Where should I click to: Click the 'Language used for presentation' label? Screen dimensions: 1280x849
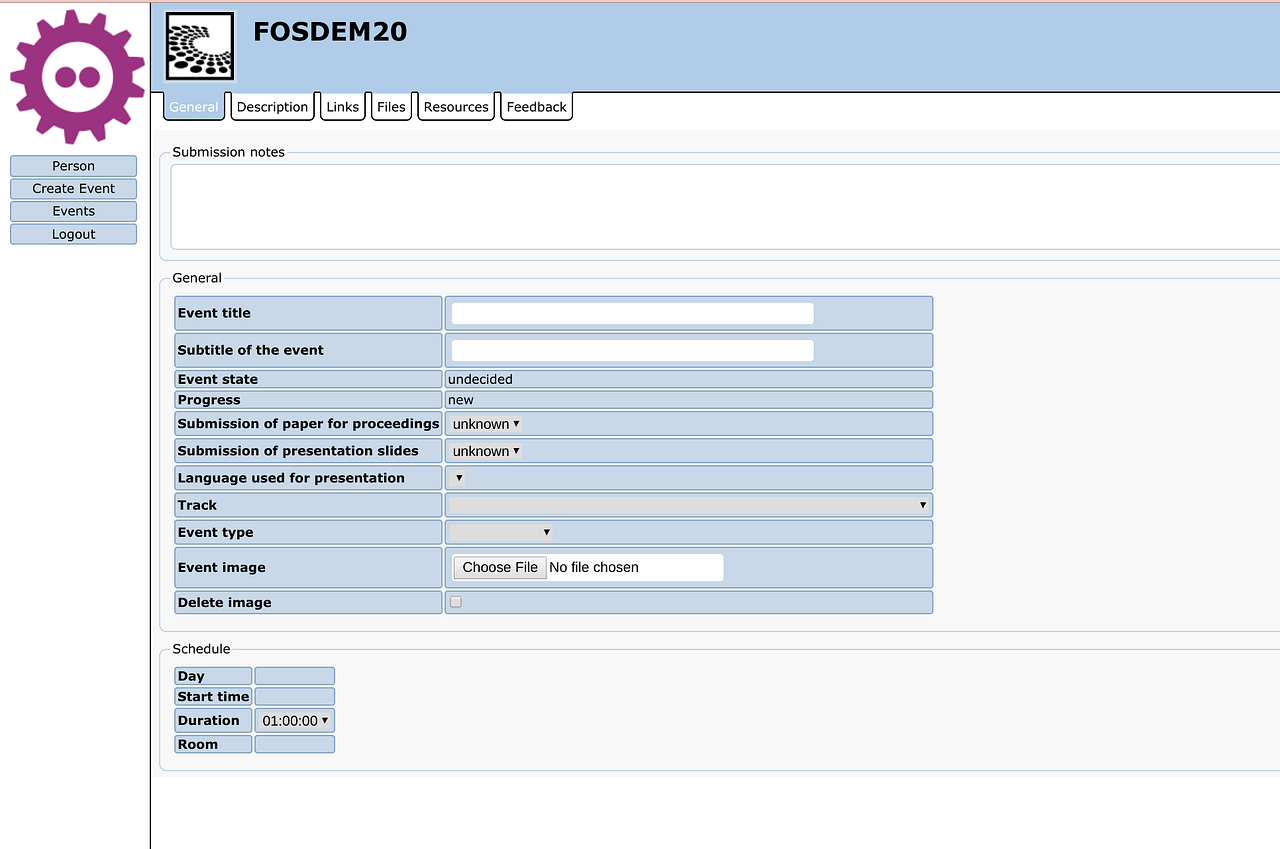pos(291,478)
